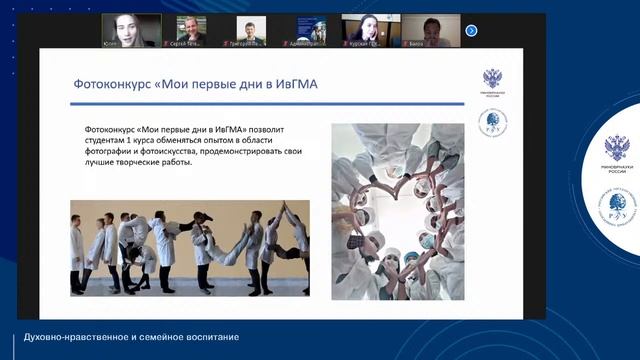
Task: Select the Администрация participant tile
Action: click(x=311, y=31)
